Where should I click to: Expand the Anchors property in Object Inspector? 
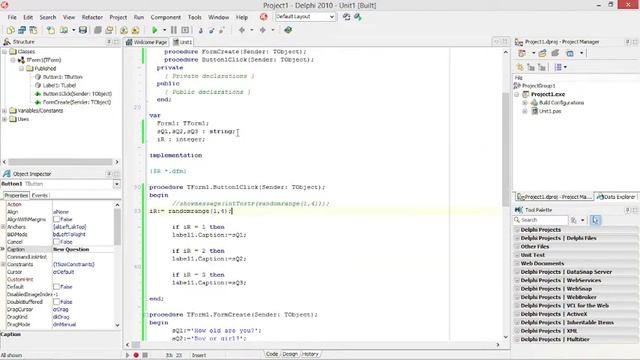point(3,227)
